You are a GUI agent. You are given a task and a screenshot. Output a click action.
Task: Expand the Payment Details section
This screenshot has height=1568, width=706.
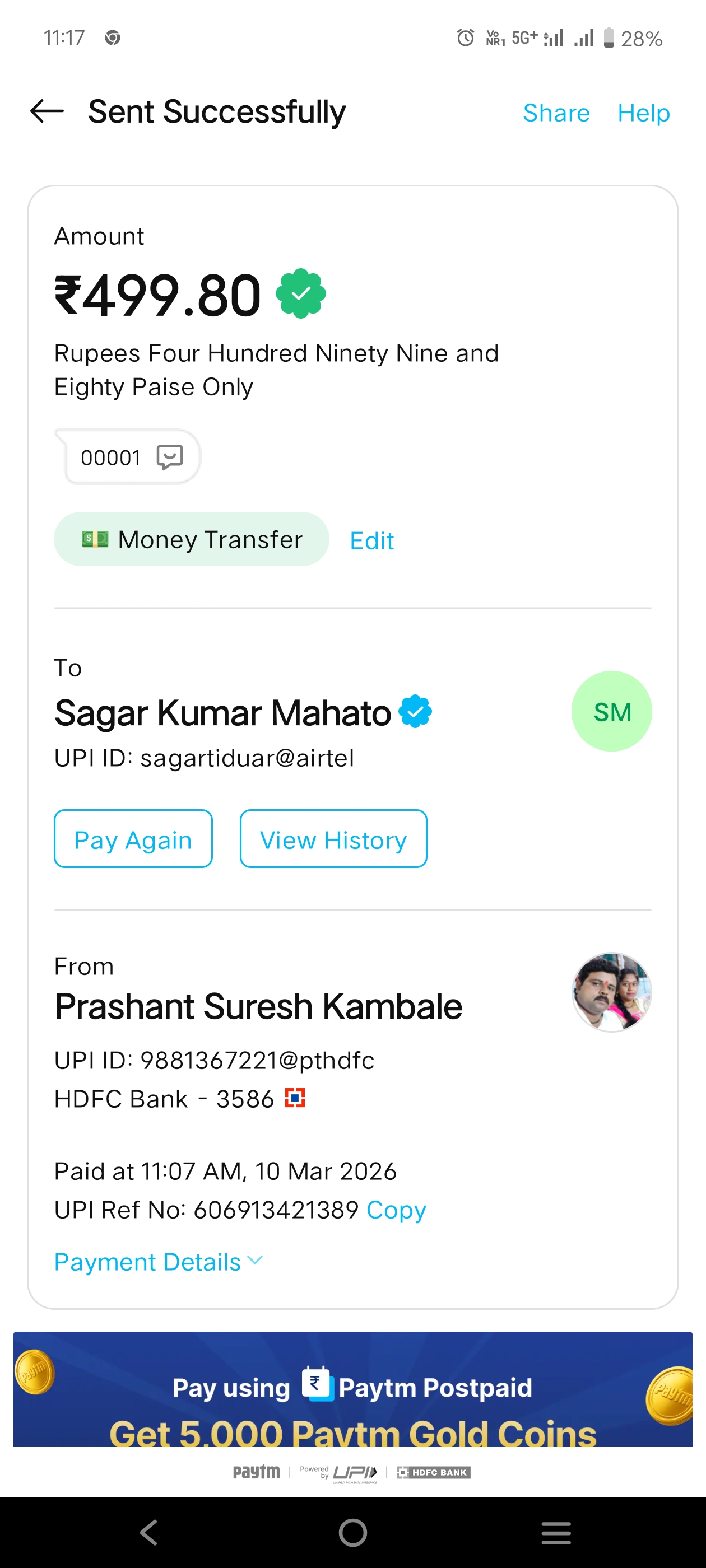[159, 1261]
